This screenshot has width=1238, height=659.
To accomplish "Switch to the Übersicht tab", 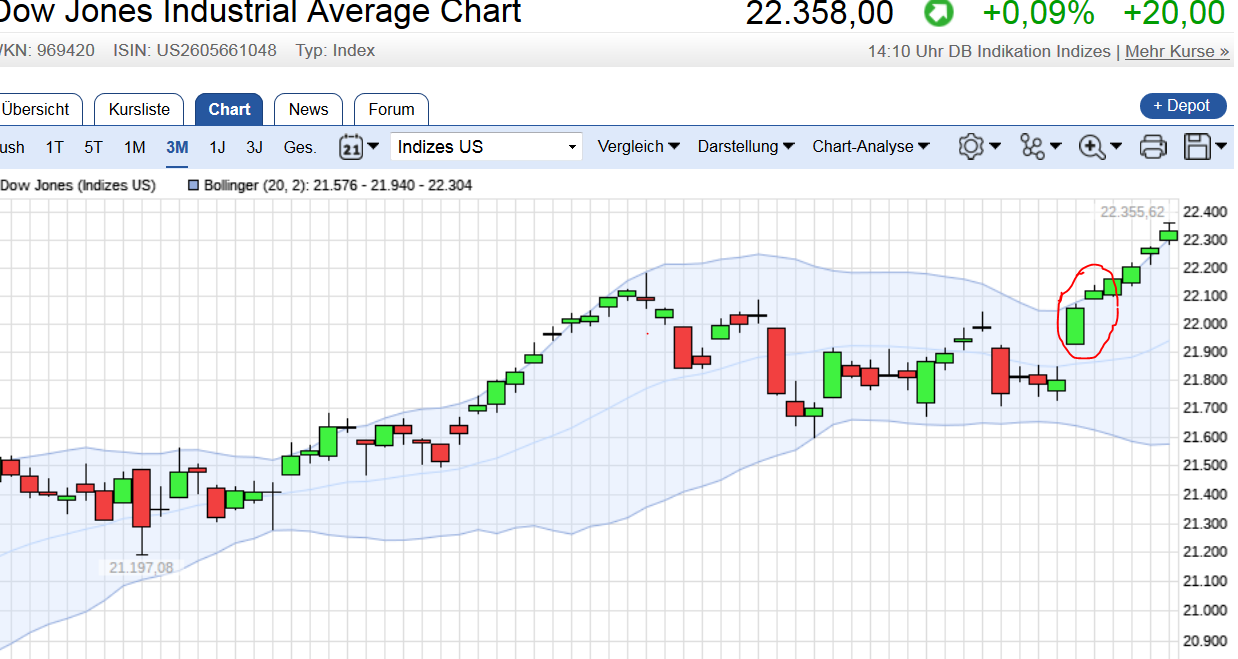I will 38,110.
